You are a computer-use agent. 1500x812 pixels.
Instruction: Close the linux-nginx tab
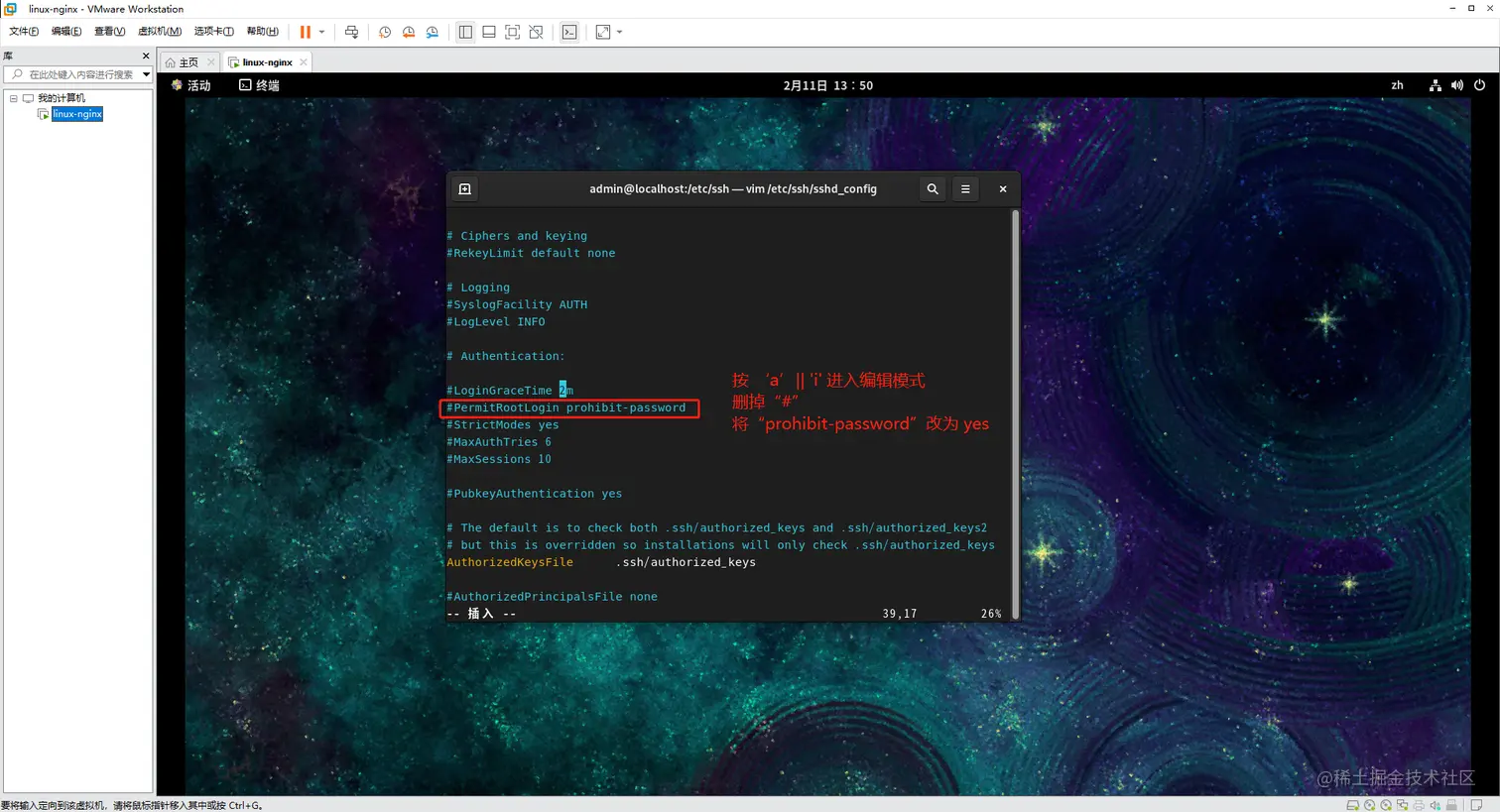(x=304, y=62)
